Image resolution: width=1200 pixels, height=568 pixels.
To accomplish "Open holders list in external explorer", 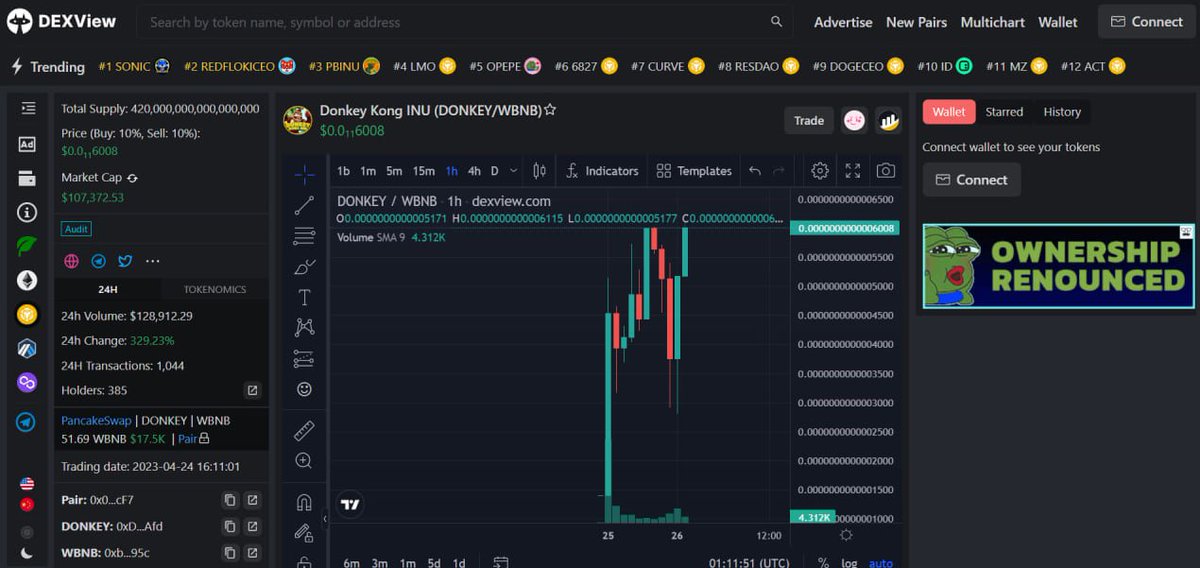I will click(x=253, y=390).
